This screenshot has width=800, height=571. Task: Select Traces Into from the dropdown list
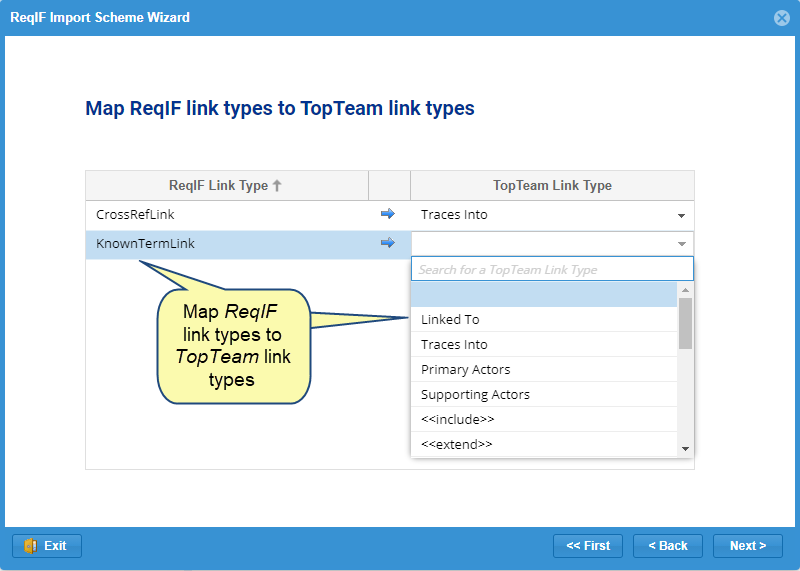coord(544,344)
